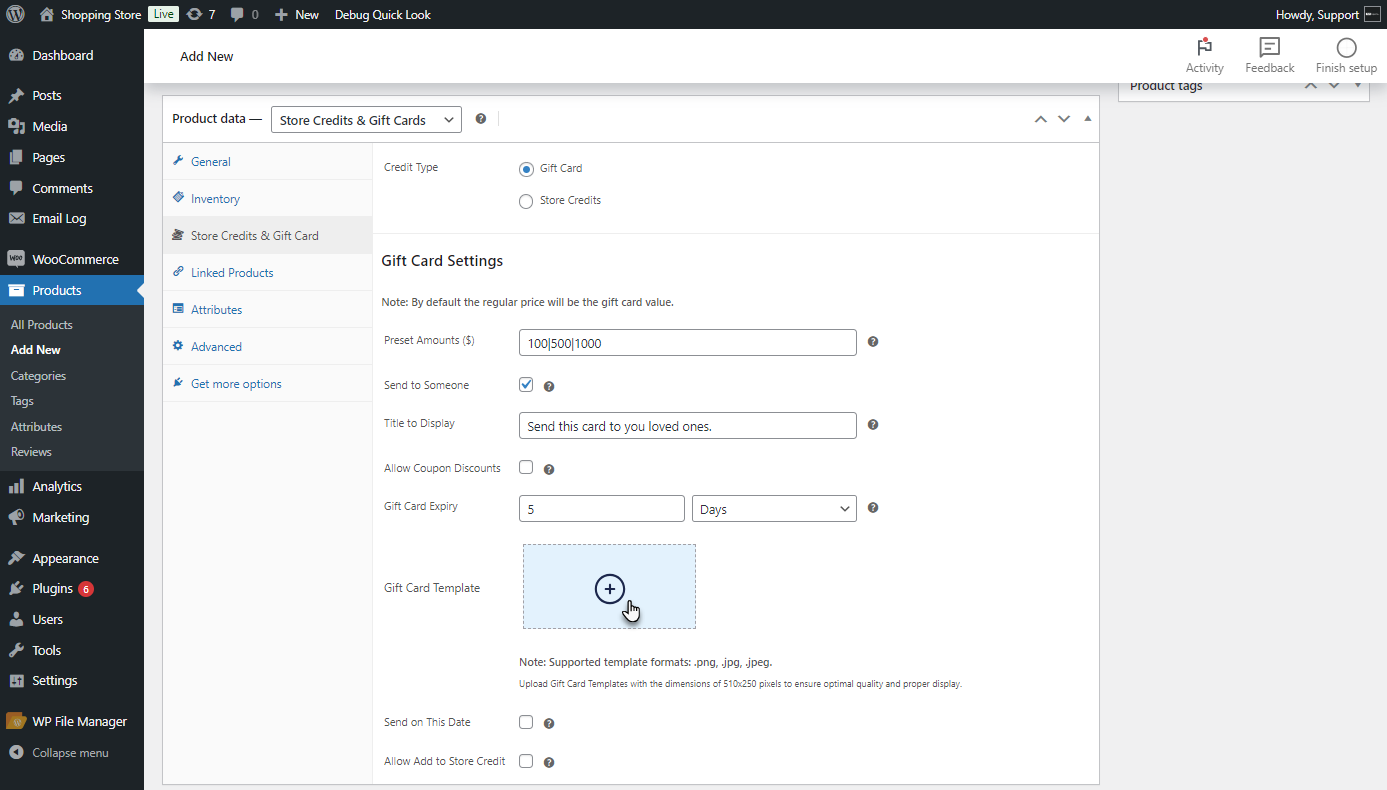
Task: Open the comments bubble in admin bar
Action: [x=244, y=15]
